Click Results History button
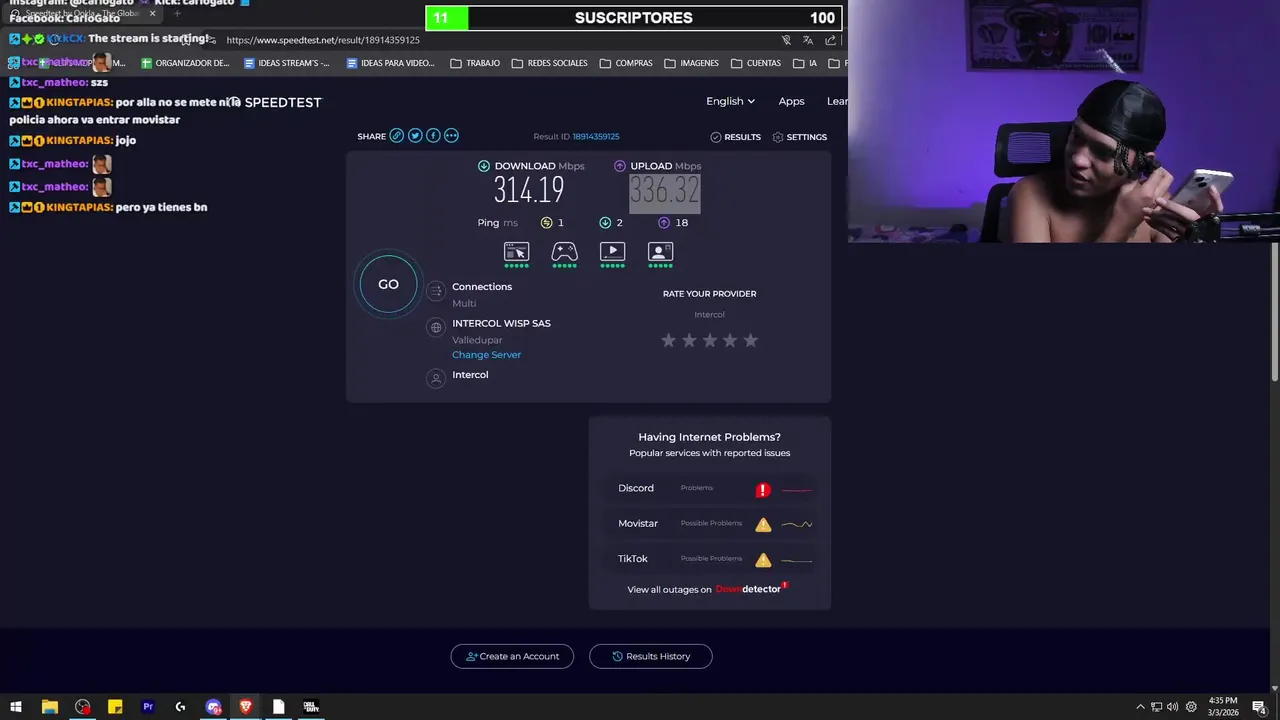Image resolution: width=1280 pixels, height=720 pixels. tap(651, 656)
